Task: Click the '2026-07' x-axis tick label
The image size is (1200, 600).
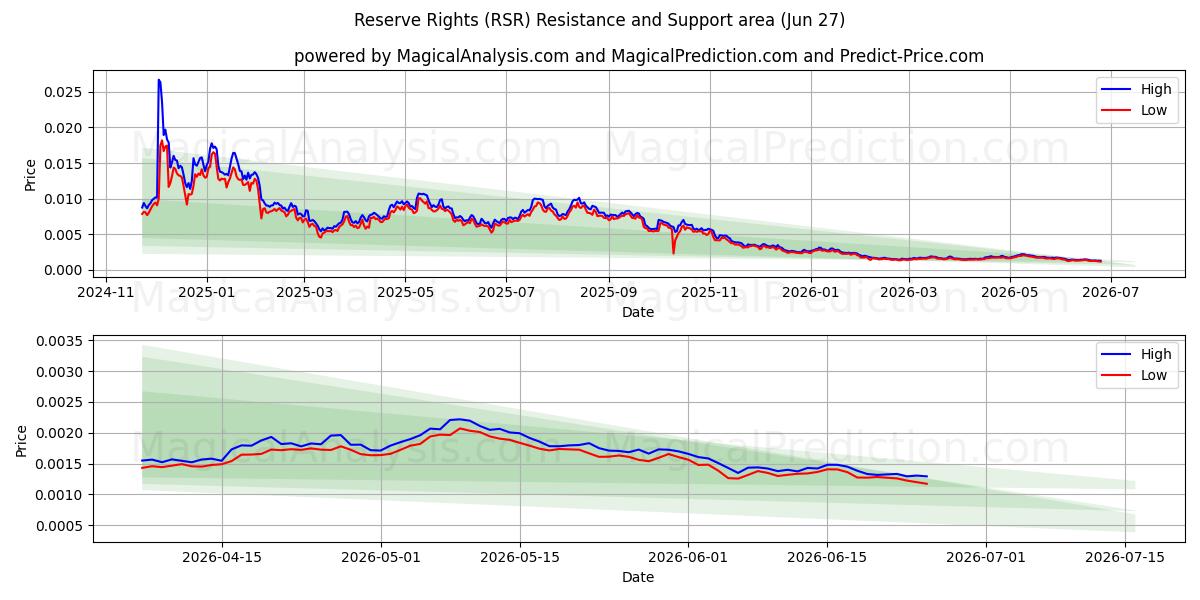Action: pyautogui.click(x=1110, y=292)
